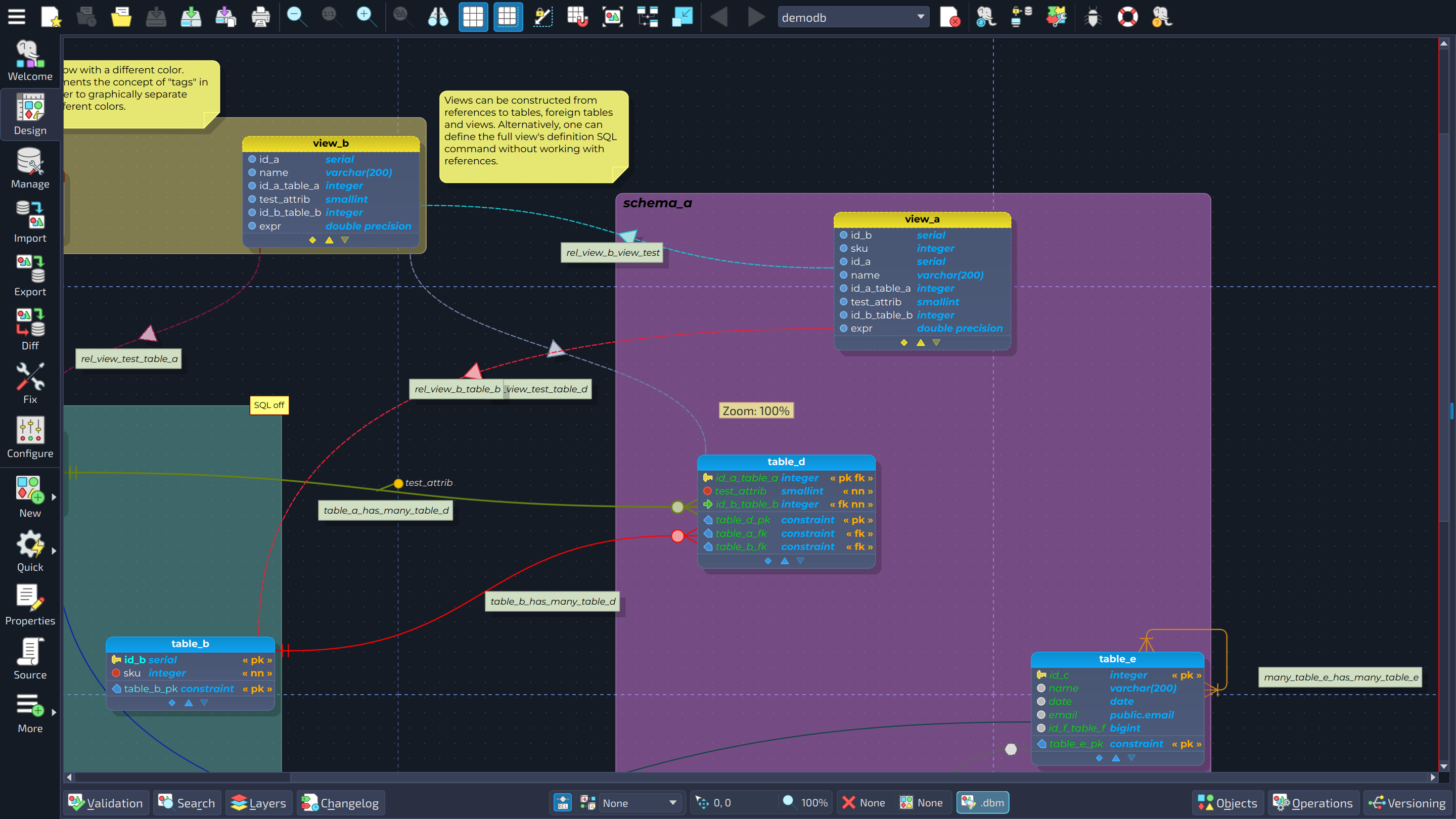Expand the Quick actions submenu arrow

[x=54, y=551]
